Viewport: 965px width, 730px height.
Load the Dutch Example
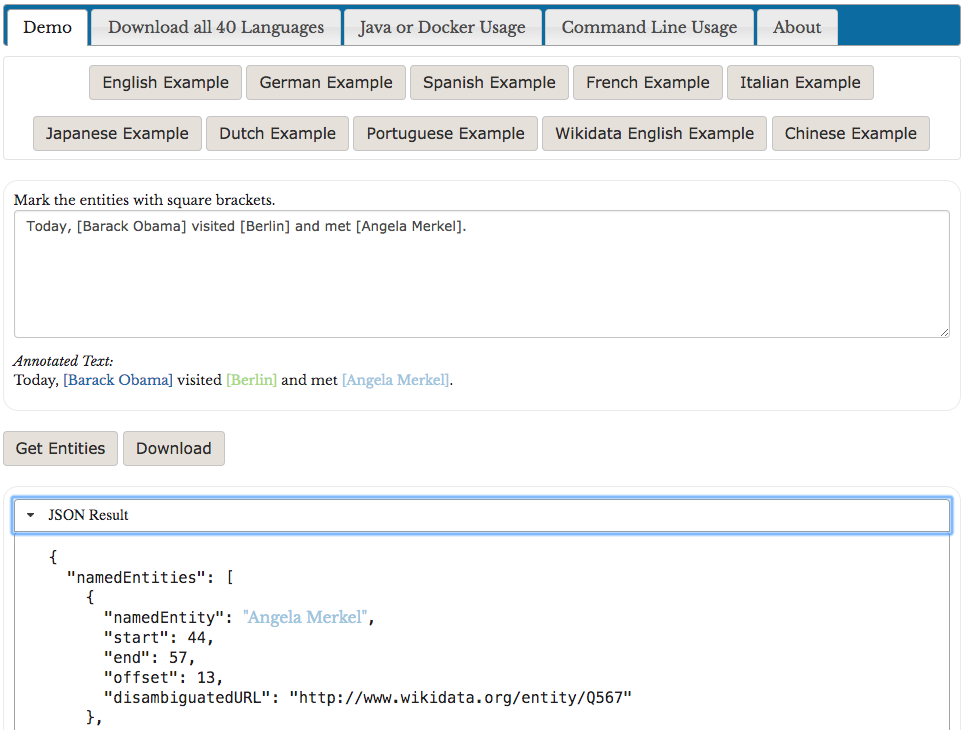278,134
